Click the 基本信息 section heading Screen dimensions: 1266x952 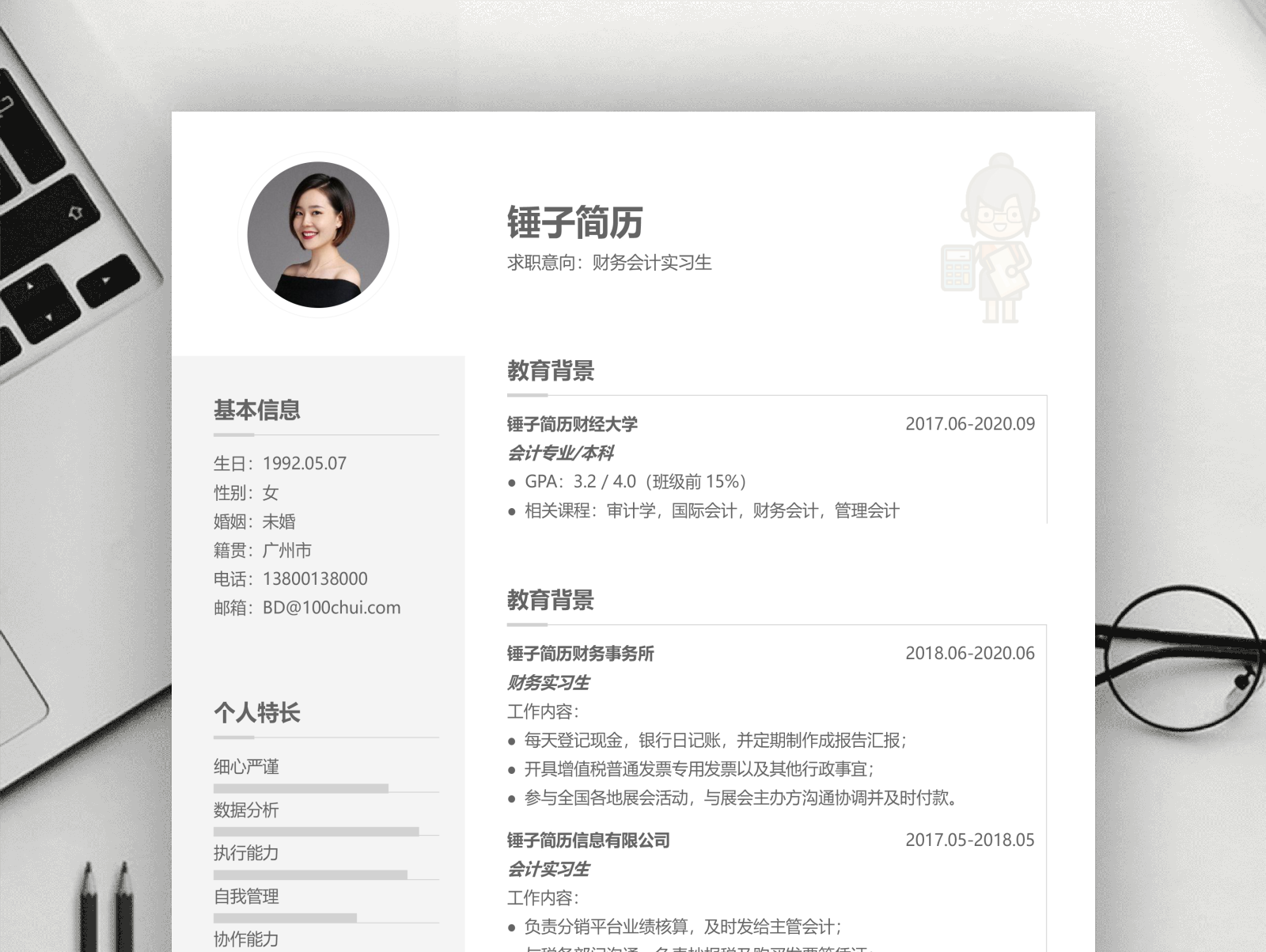point(257,410)
